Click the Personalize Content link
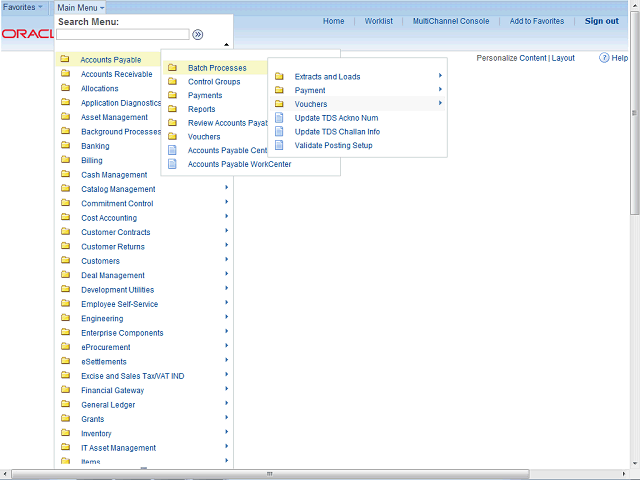This screenshot has height=480, width=640. (511, 58)
